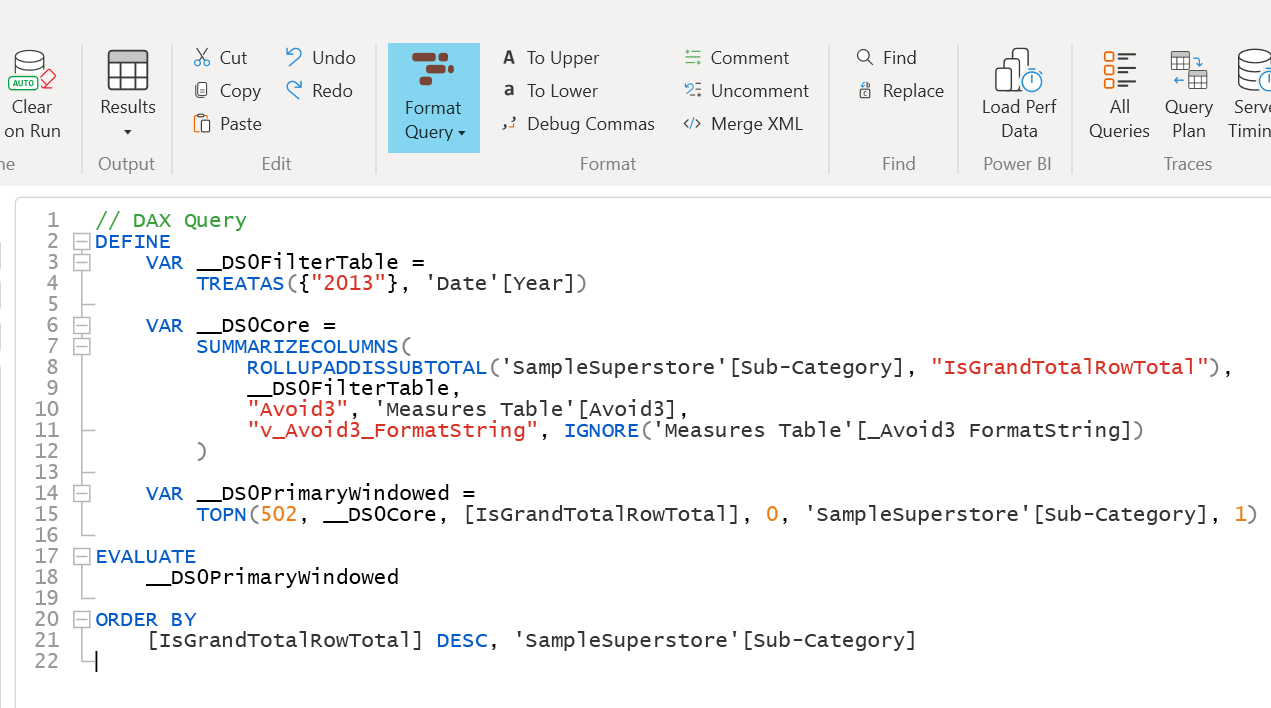Click the To Lower button
The height and width of the screenshot is (708, 1271).
(550, 91)
